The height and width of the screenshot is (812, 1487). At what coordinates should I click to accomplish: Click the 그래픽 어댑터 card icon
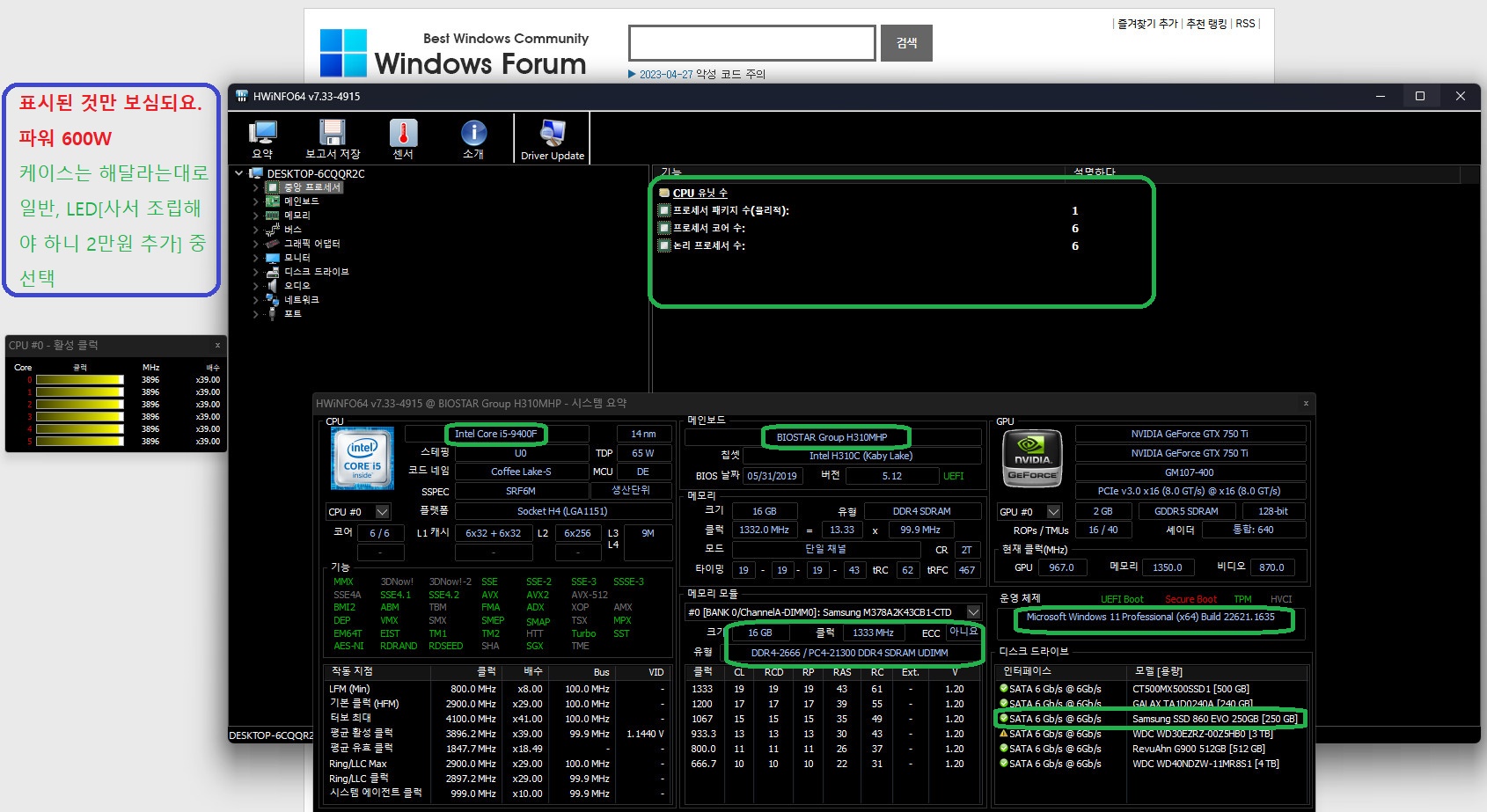coord(273,244)
